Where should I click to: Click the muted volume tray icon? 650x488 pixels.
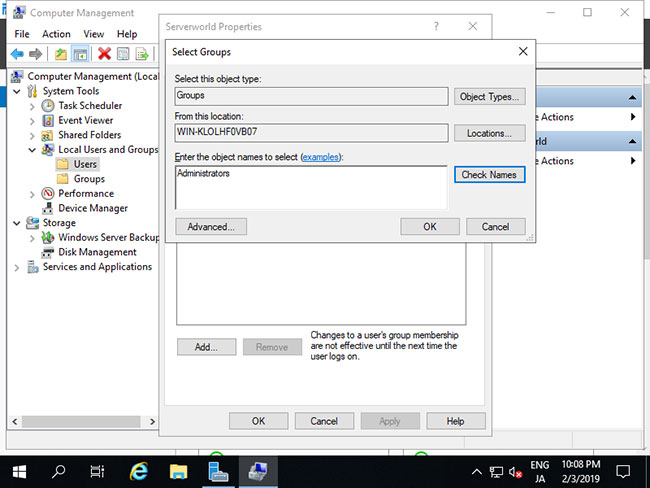[515, 472]
